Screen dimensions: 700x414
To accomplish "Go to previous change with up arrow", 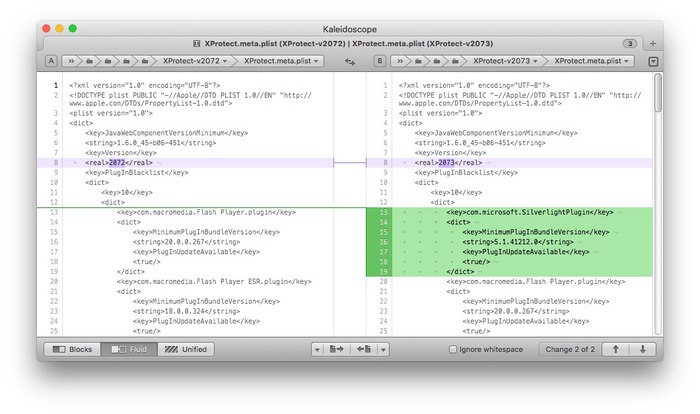I will [615, 349].
